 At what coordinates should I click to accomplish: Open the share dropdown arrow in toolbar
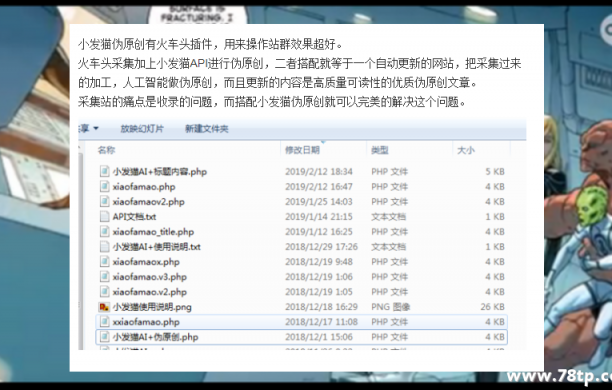(96, 128)
